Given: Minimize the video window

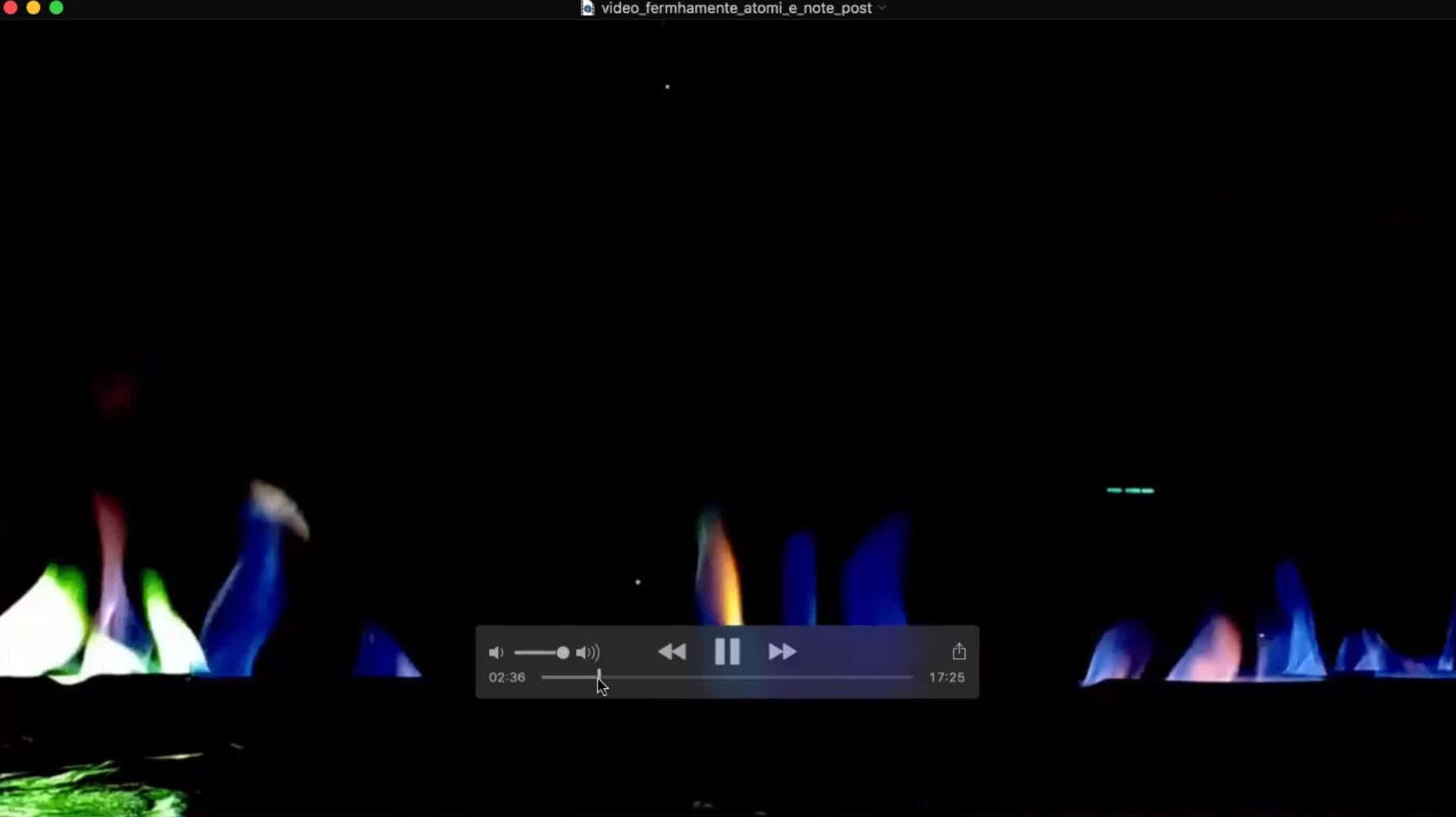Looking at the screenshot, I should coord(33,7).
